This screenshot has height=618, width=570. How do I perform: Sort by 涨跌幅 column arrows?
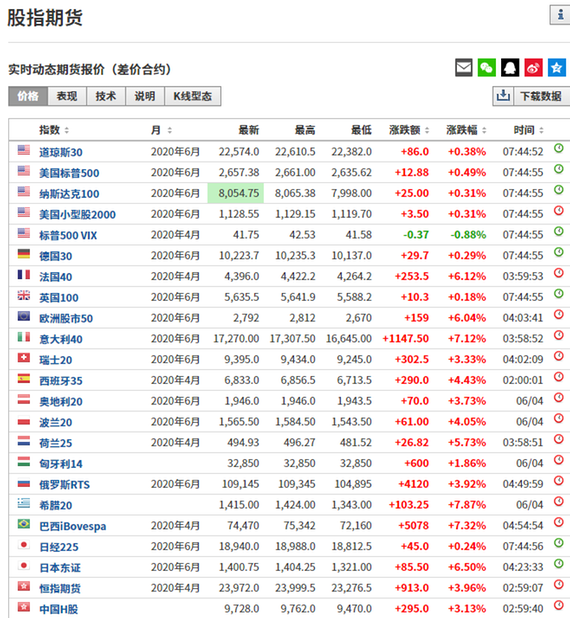(x=484, y=130)
